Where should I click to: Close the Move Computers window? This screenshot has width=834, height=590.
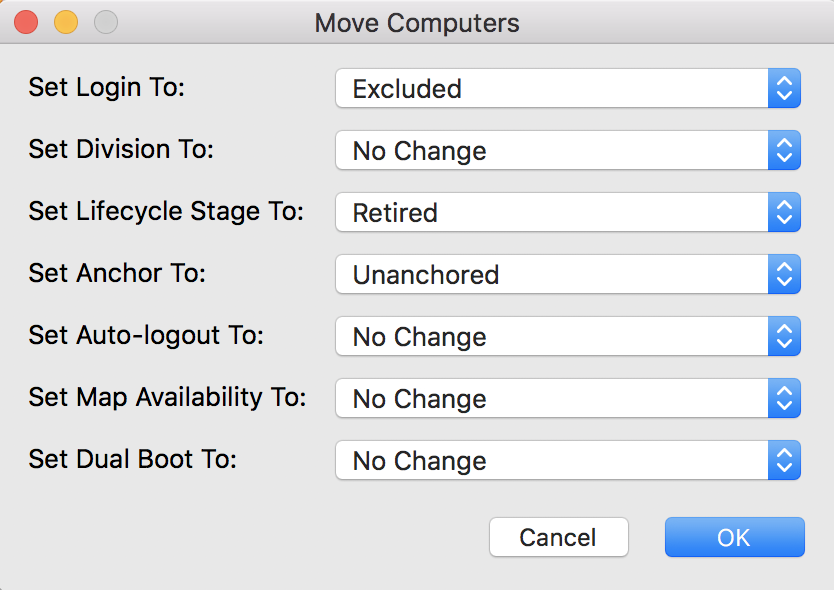pyautogui.click(x=26, y=21)
